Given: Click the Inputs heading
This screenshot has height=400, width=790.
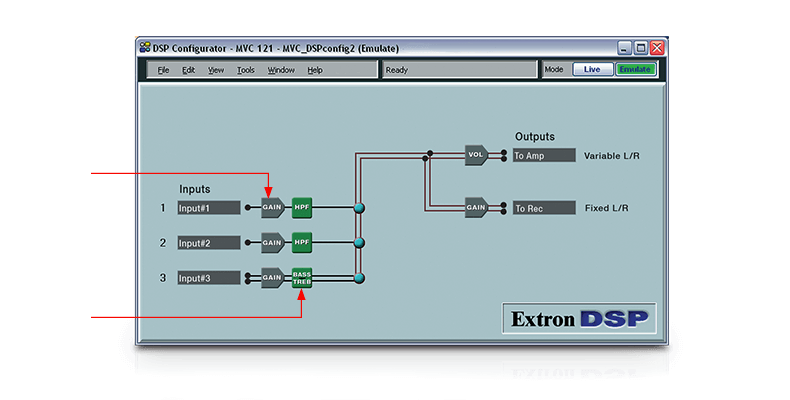Looking at the screenshot, I should (194, 189).
